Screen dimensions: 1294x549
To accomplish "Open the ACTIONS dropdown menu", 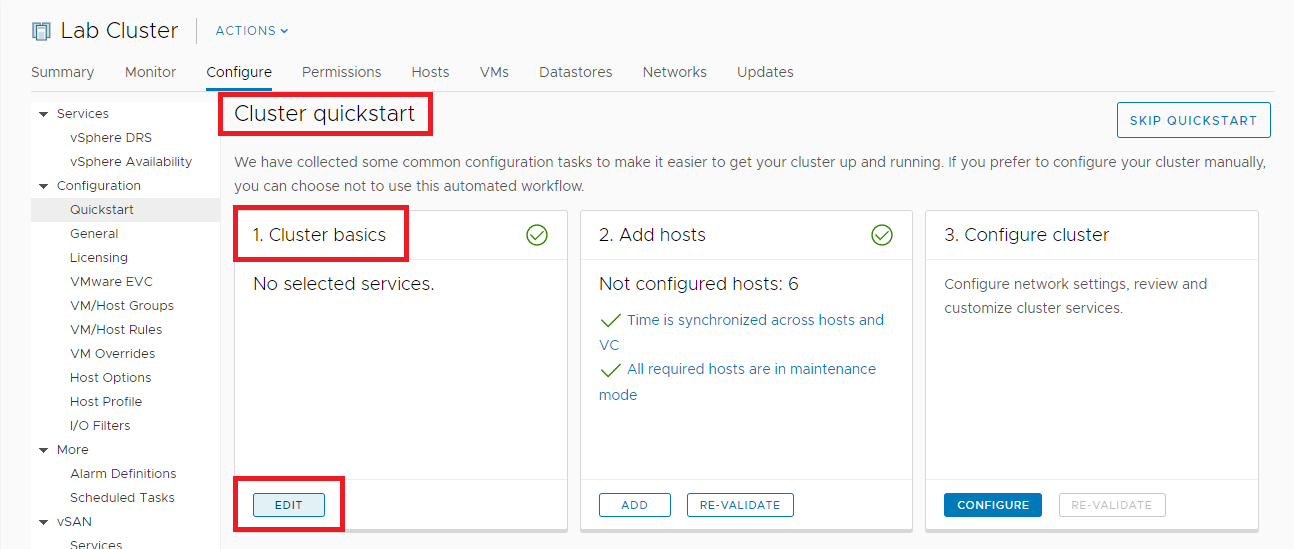I will pyautogui.click(x=252, y=31).
